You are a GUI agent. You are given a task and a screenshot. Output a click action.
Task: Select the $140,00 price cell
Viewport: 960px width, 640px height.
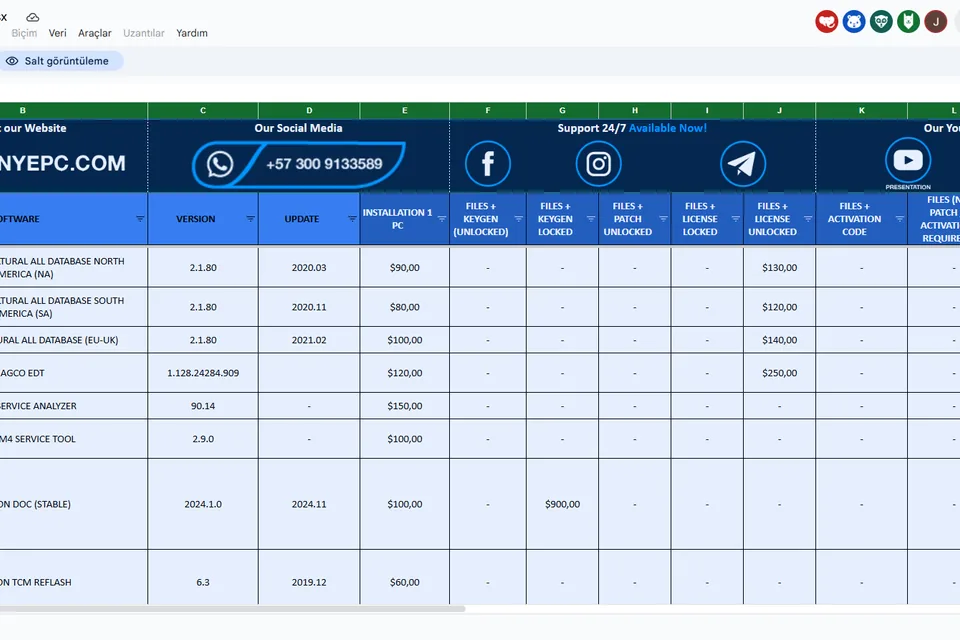click(779, 340)
